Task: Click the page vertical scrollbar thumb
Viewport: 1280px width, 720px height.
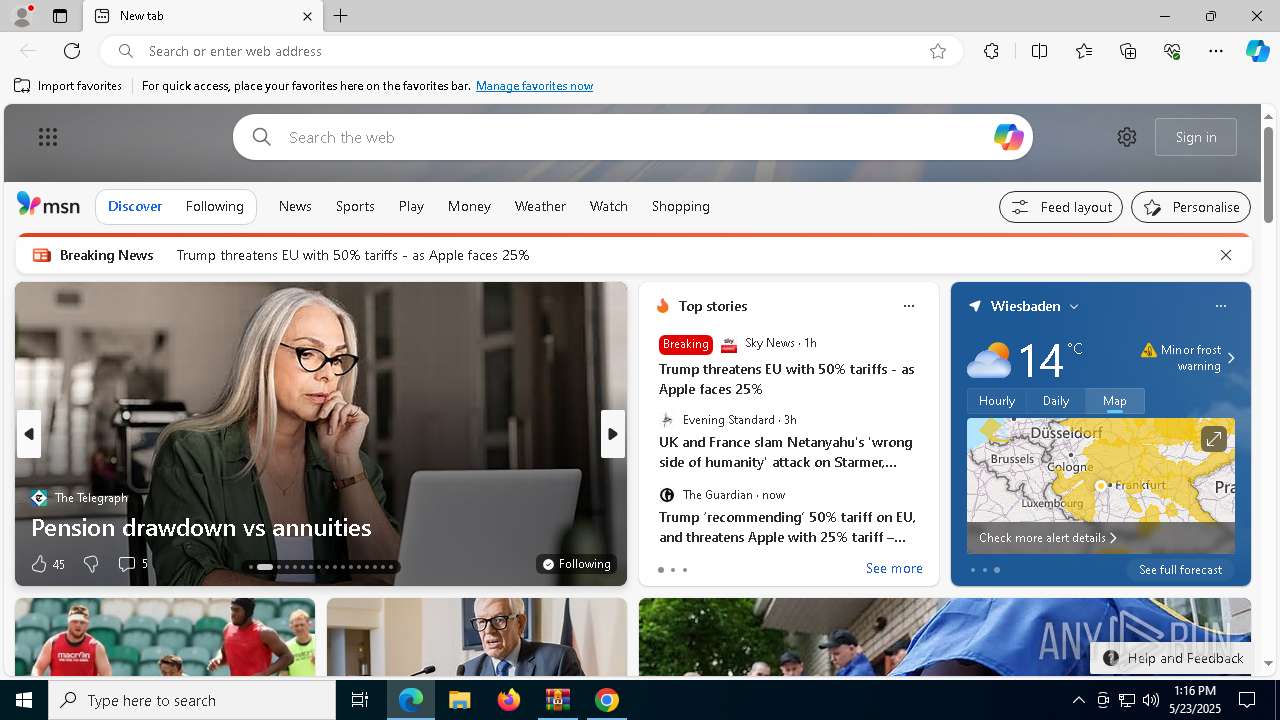Action: click(x=1268, y=175)
